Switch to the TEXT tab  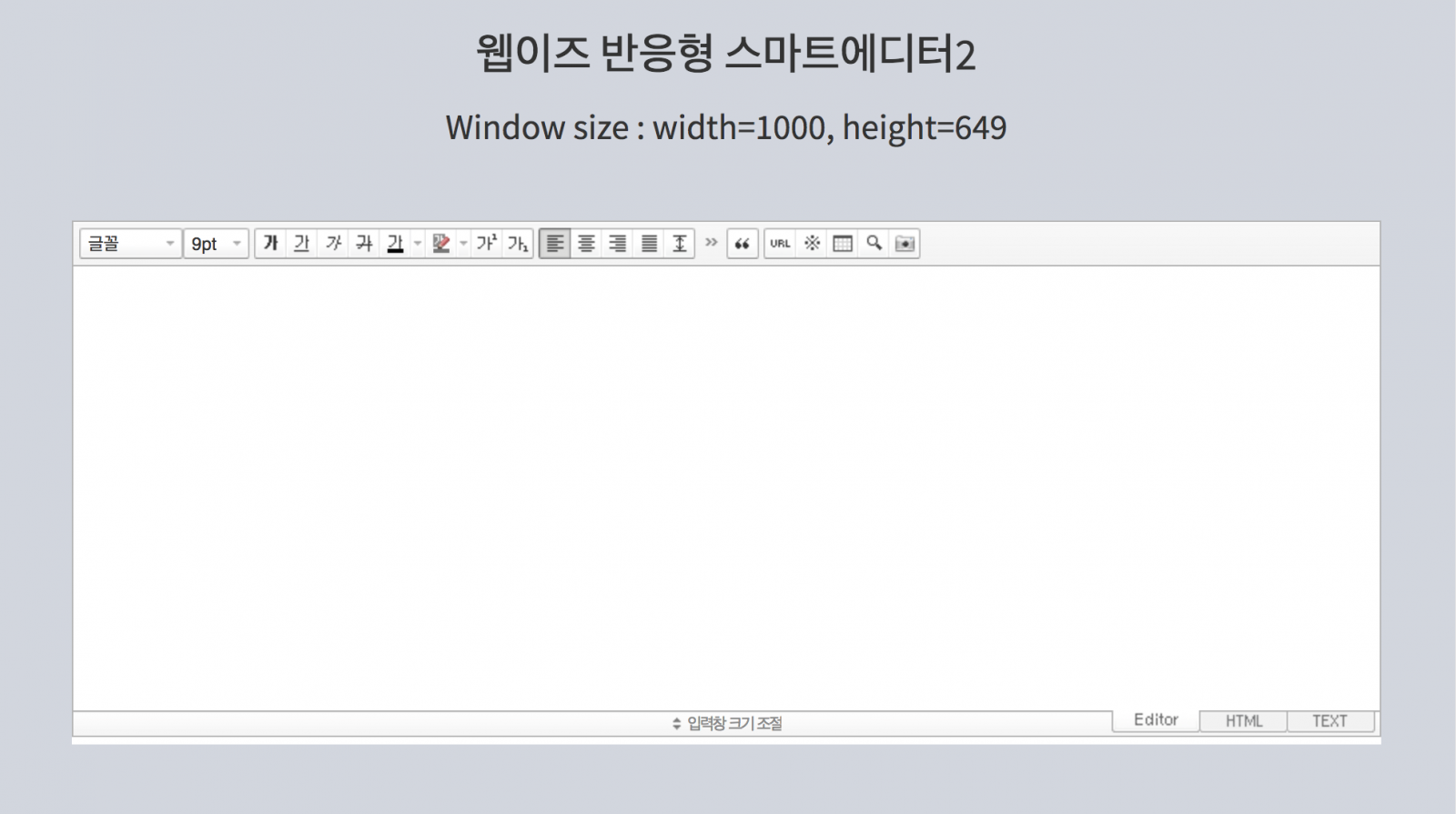(x=1330, y=721)
